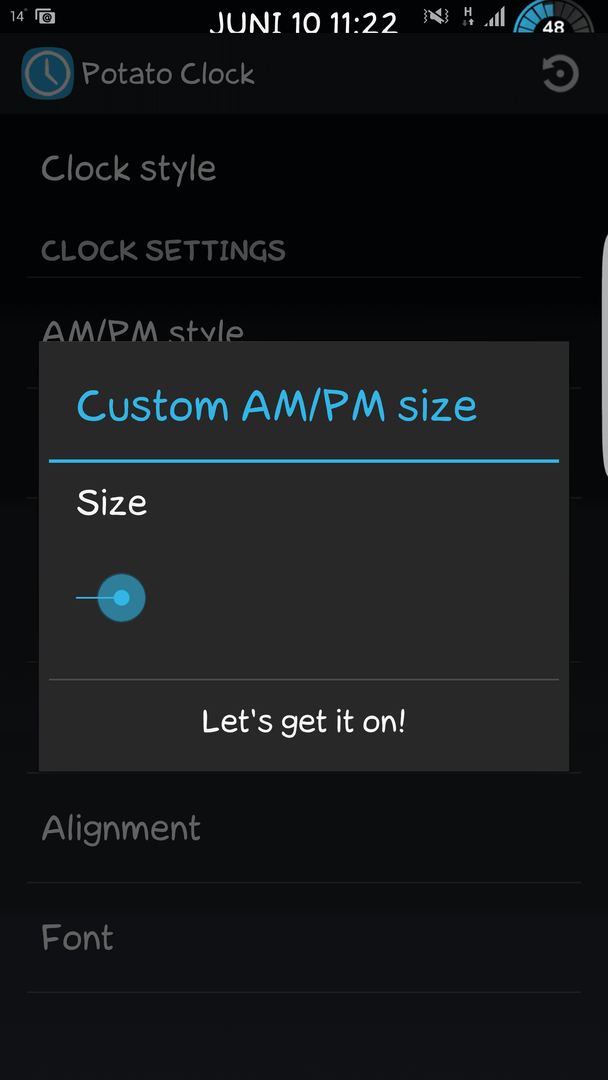Viewport: 608px width, 1080px height.
Task: Tap the 14° temperature indicator
Action: point(18,15)
